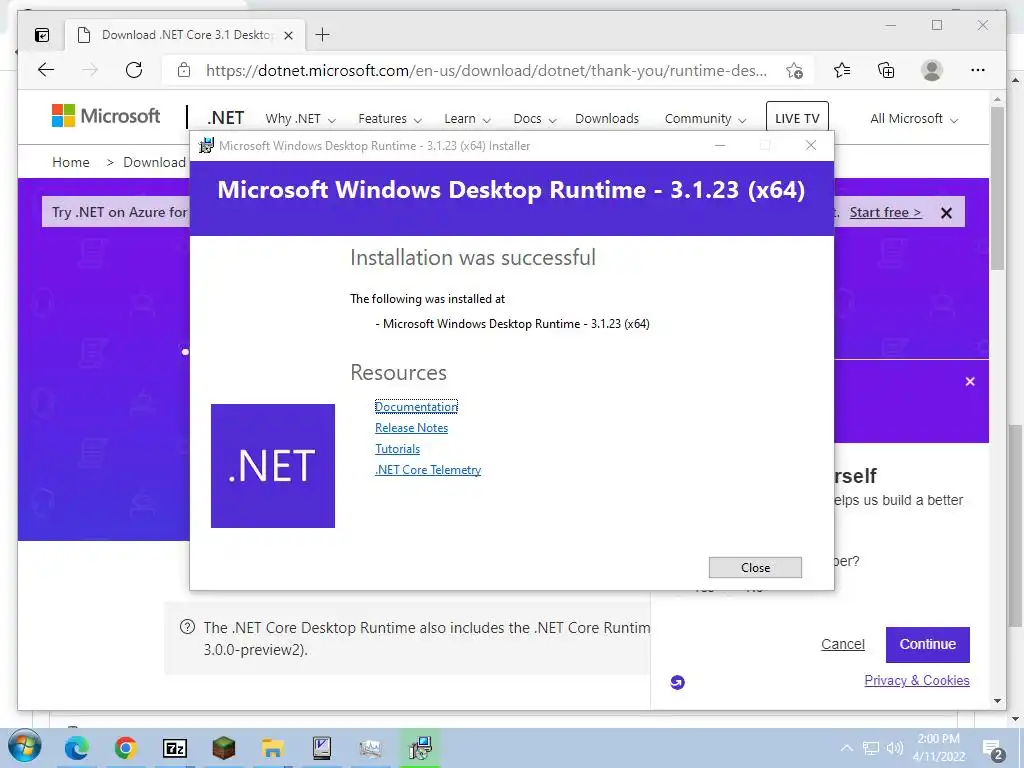This screenshot has height=768, width=1024.
Task: Open the volume tray icon
Action: pyautogui.click(x=895, y=748)
